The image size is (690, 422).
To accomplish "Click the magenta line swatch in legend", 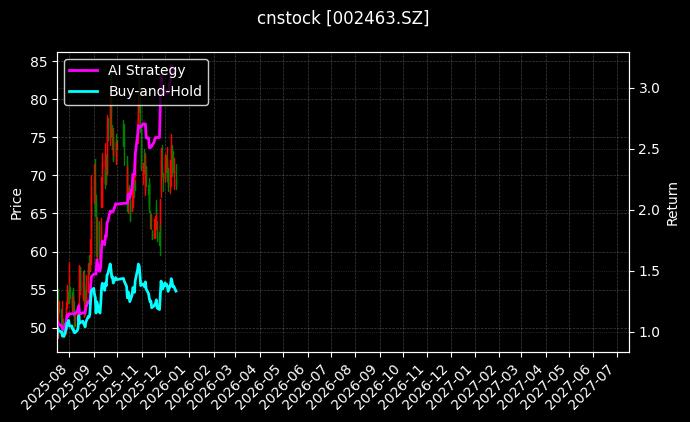I will (83, 69).
